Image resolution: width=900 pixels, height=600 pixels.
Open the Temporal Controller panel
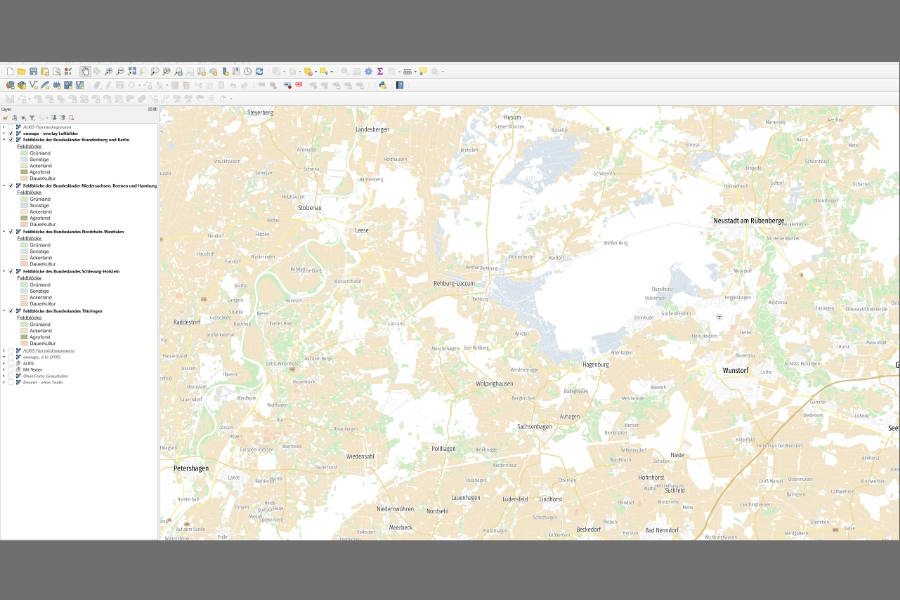(x=247, y=71)
